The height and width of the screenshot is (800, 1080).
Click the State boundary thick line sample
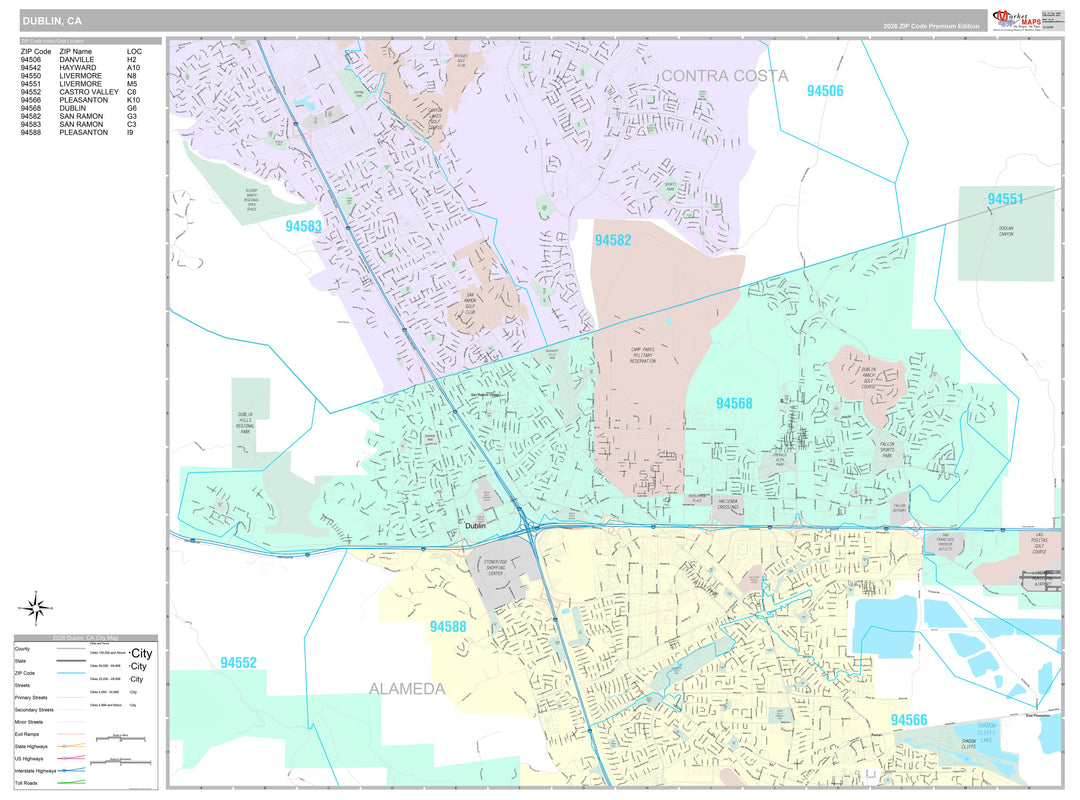pos(71,661)
